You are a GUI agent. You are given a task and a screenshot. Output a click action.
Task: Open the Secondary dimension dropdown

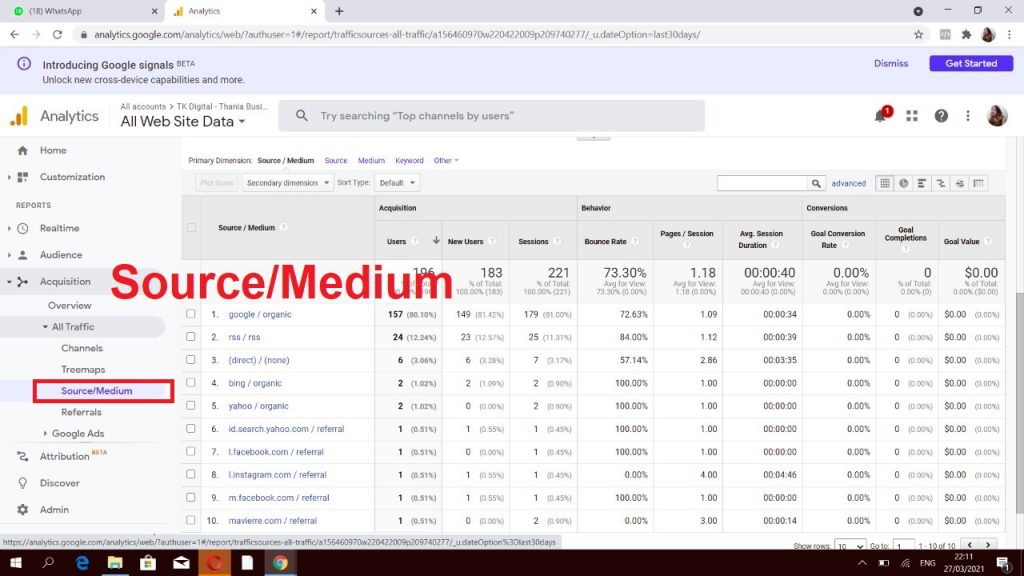pos(288,183)
